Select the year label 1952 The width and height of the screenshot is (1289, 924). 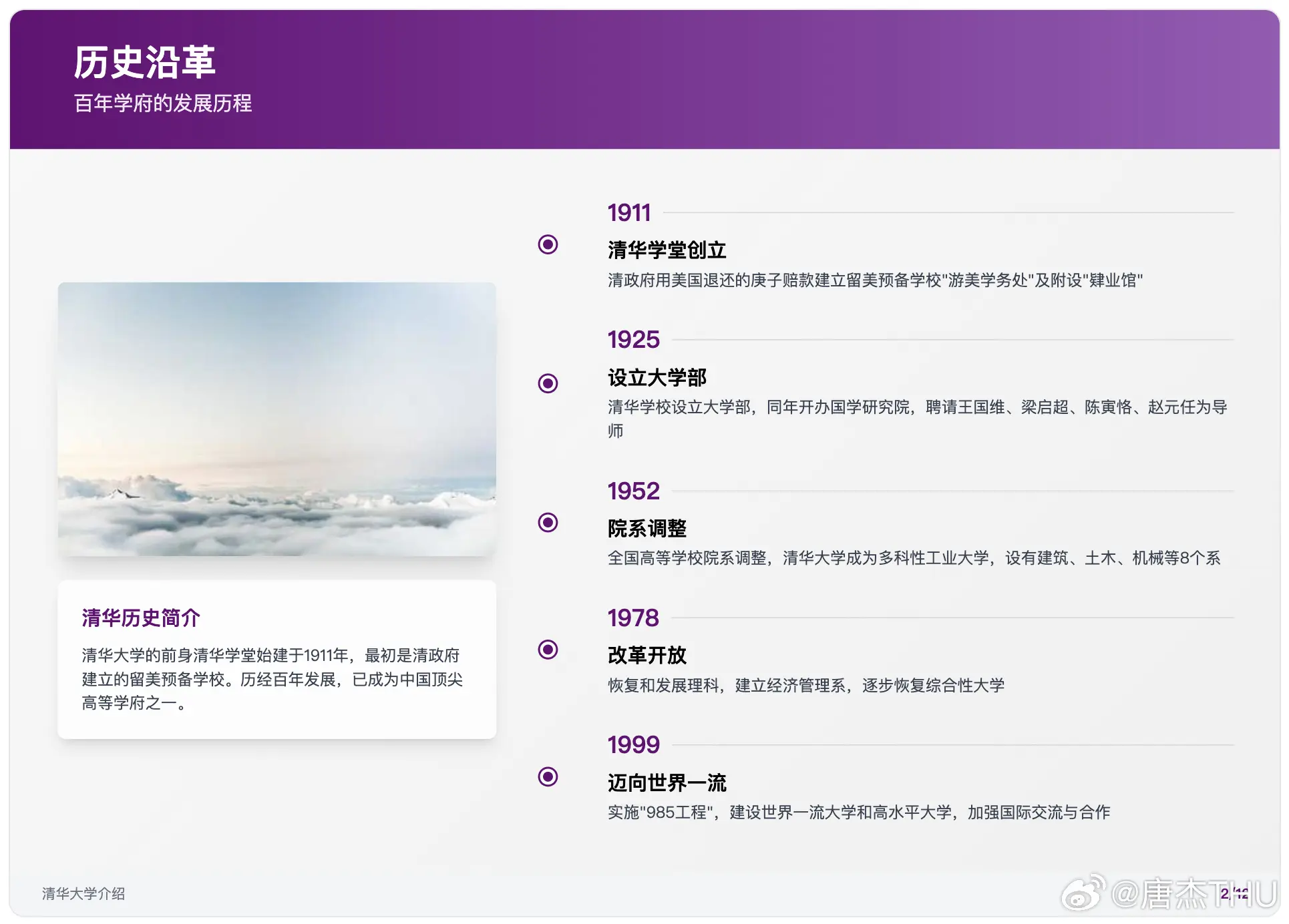point(633,491)
